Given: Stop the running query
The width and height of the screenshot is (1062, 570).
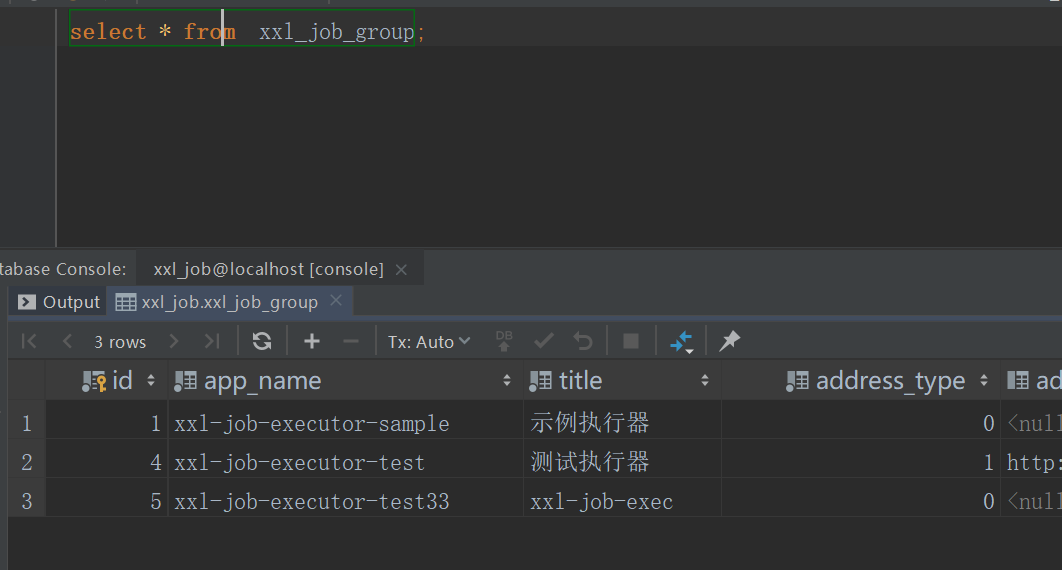Looking at the screenshot, I should tap(631, 341).
